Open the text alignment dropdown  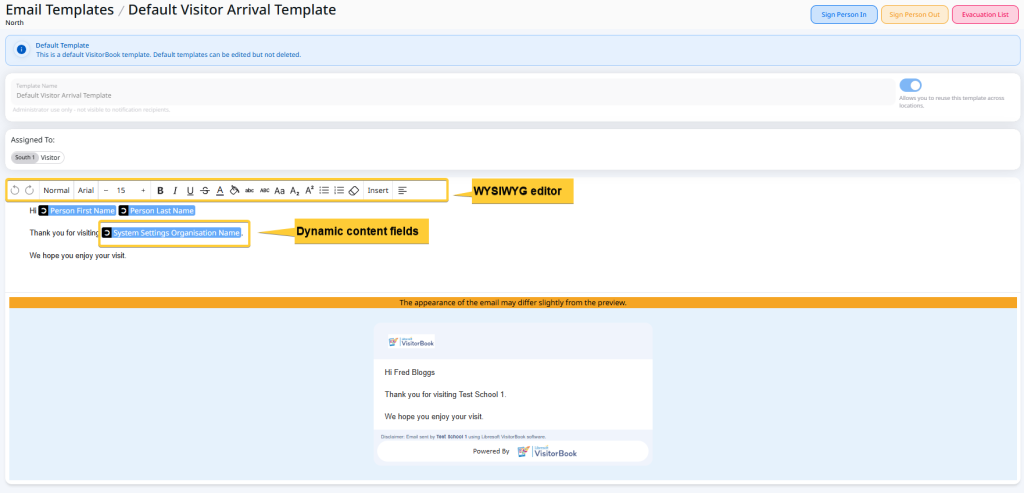pyautogui.click(x=403, y=190)
